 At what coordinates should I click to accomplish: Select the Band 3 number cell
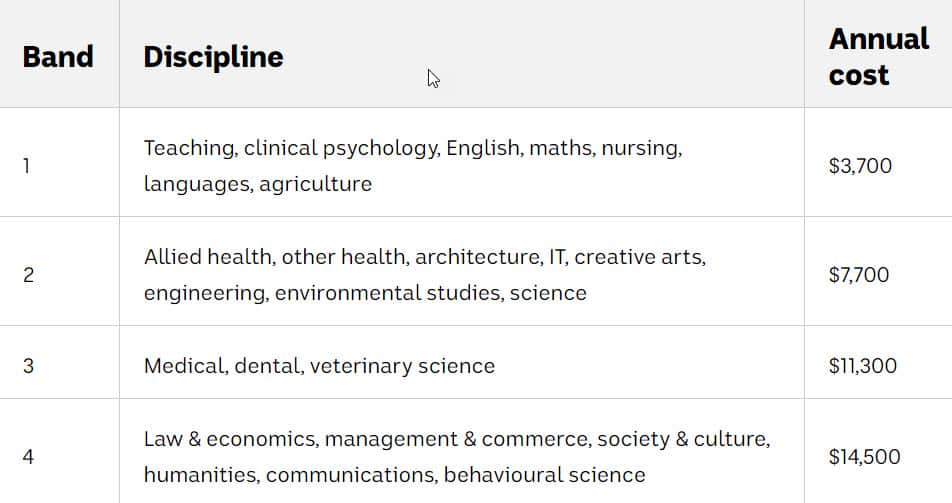pos(28,365)
